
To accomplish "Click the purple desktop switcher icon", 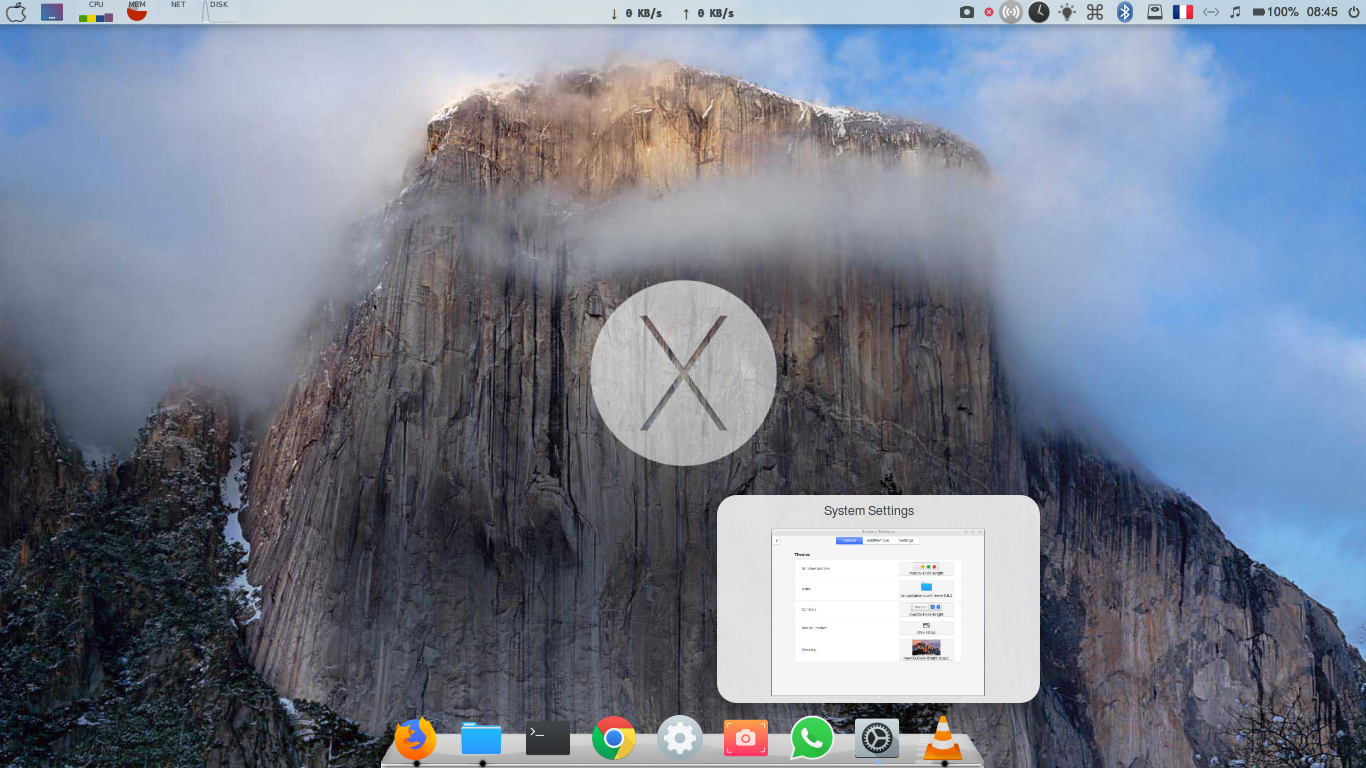I will coord(52,12).
